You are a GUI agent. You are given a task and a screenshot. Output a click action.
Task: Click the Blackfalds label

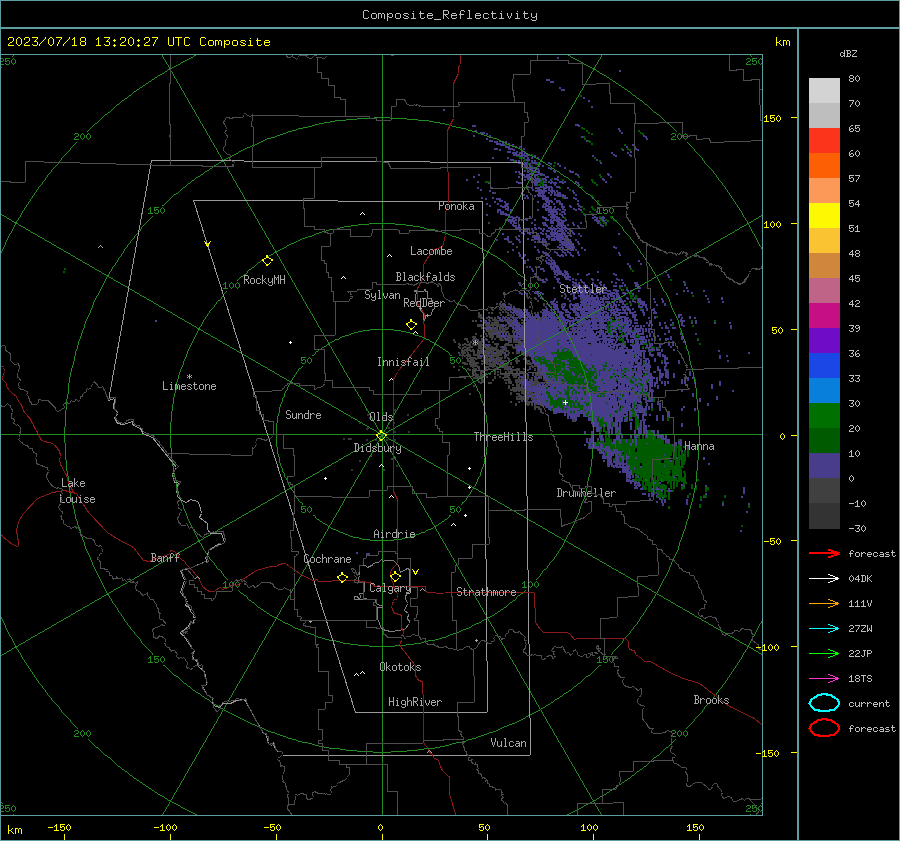(x=425, y=277)
